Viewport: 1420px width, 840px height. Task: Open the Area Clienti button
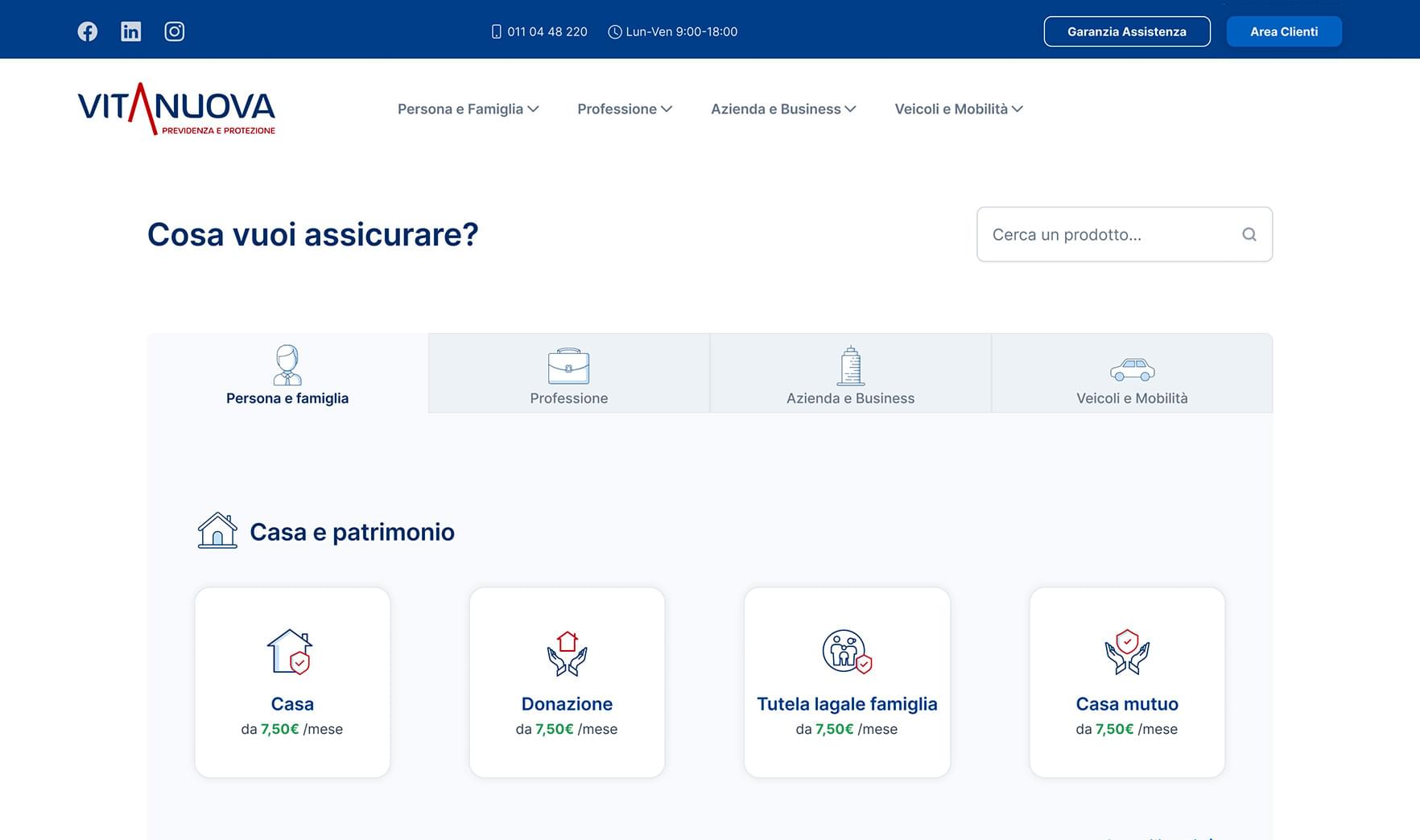(x=1283, y=31)
